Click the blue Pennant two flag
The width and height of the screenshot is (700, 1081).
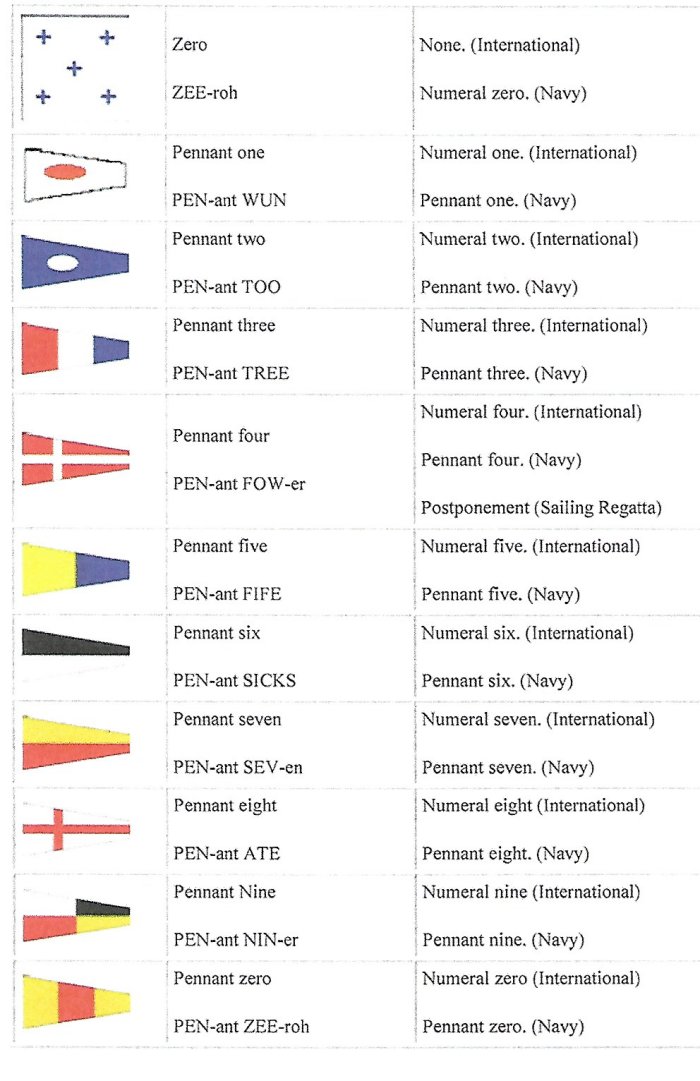(75, 262)
